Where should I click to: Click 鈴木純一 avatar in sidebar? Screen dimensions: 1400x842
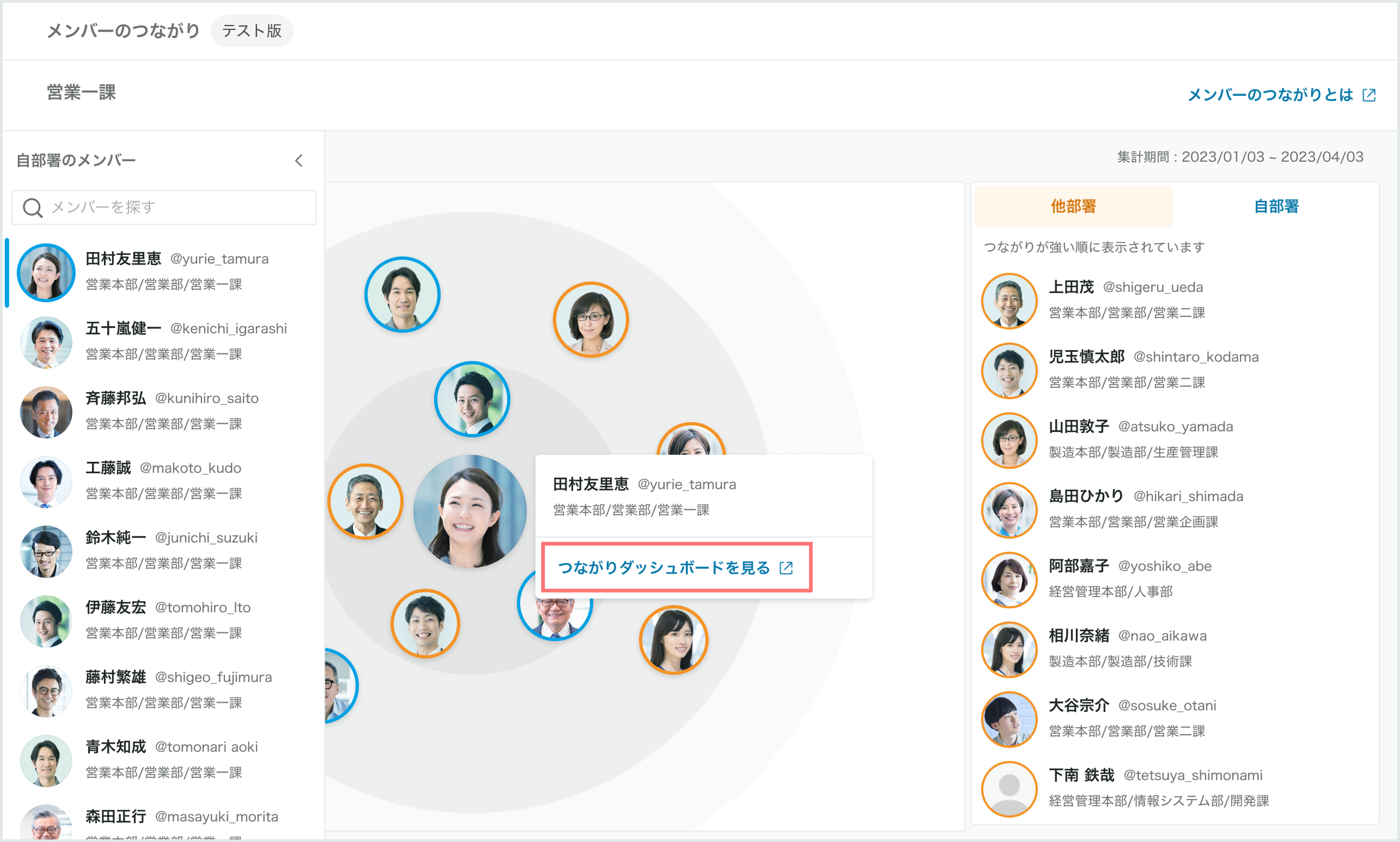(x=46, y=552)
